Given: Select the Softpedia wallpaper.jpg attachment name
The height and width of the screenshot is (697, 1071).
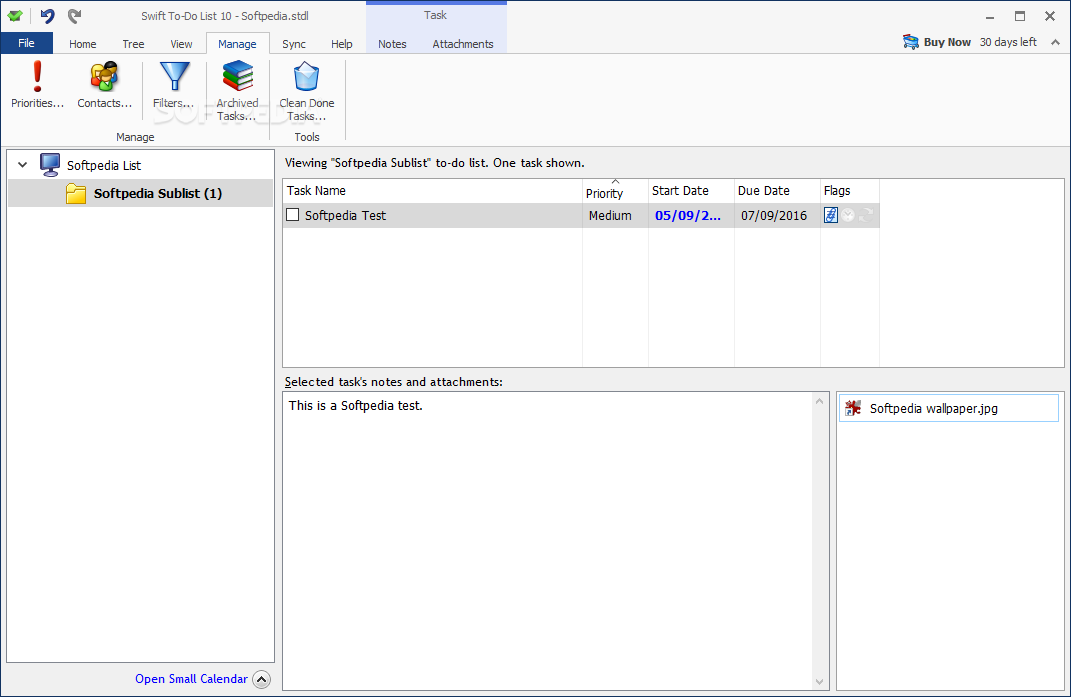Looking at the screenshot, I should pos(934,409).
